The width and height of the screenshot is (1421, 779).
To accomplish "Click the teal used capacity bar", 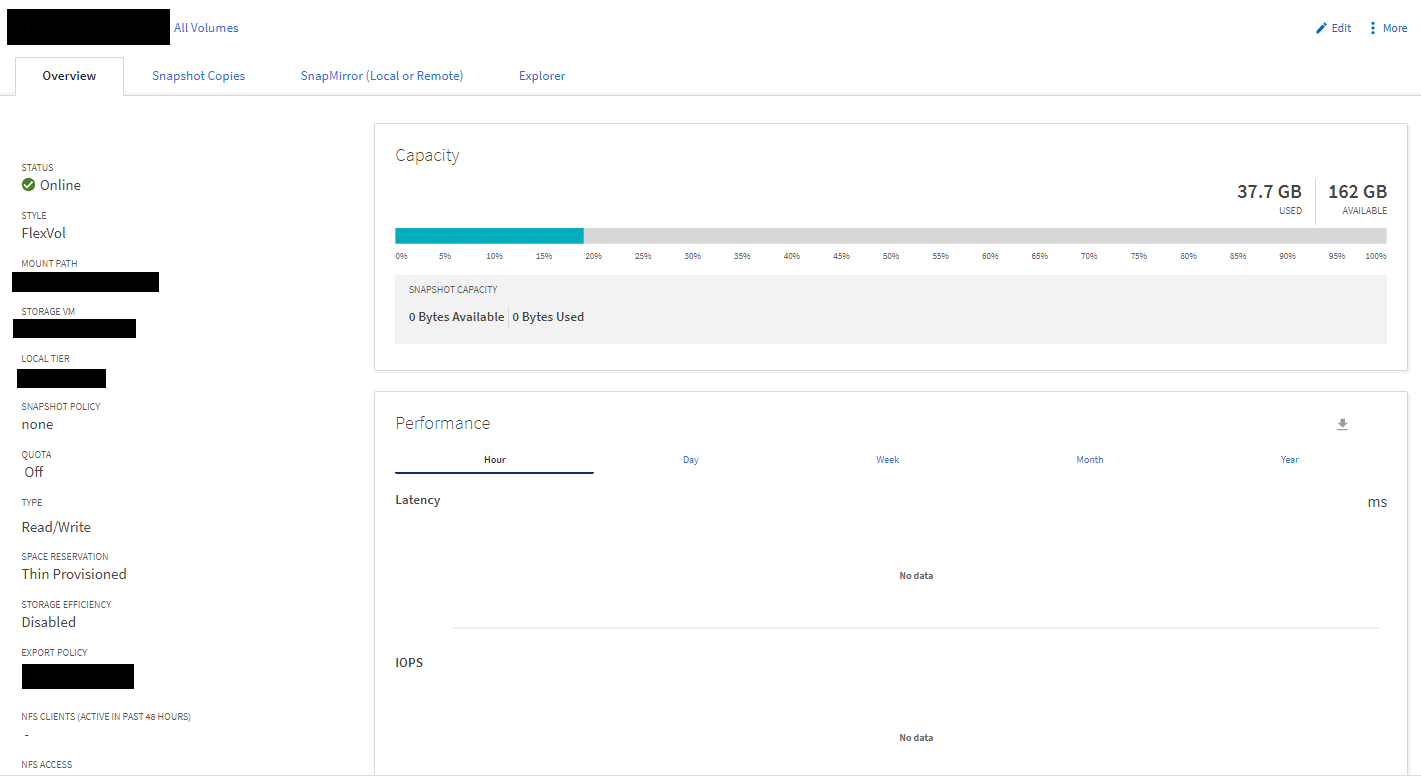I will click(489, 236).
